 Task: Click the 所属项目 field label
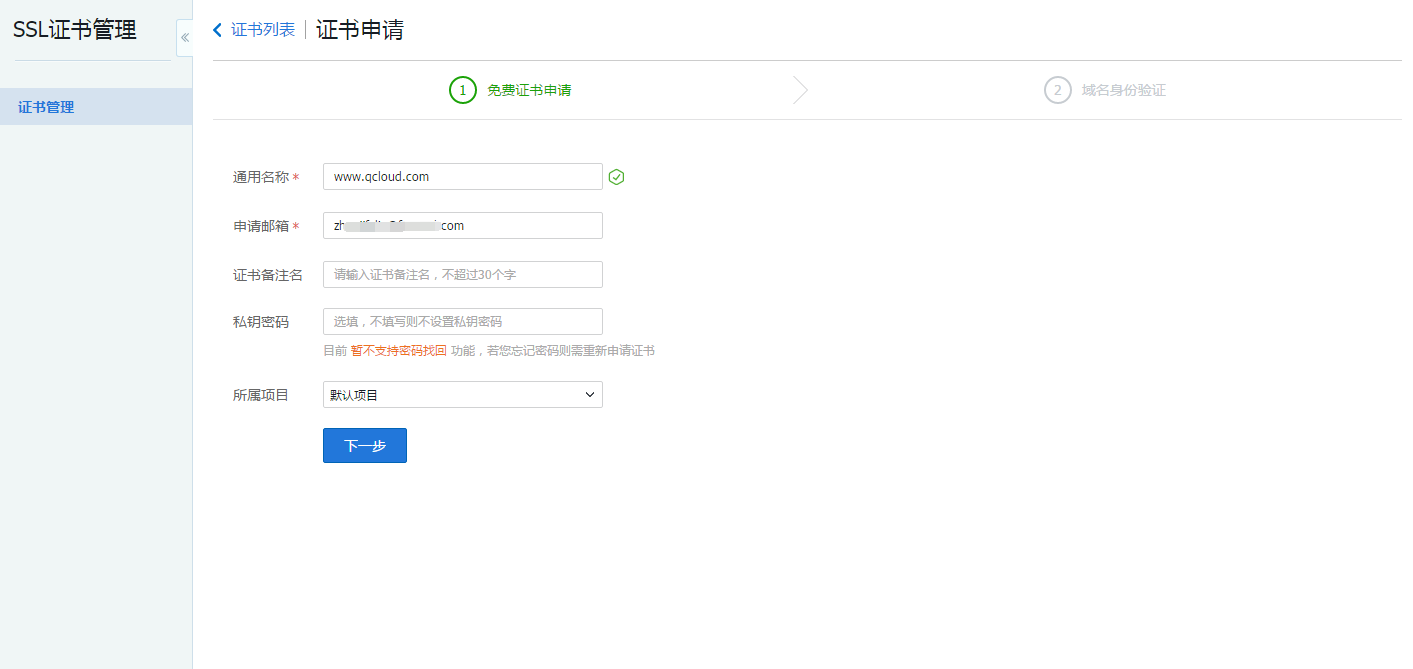coord(261,395)
